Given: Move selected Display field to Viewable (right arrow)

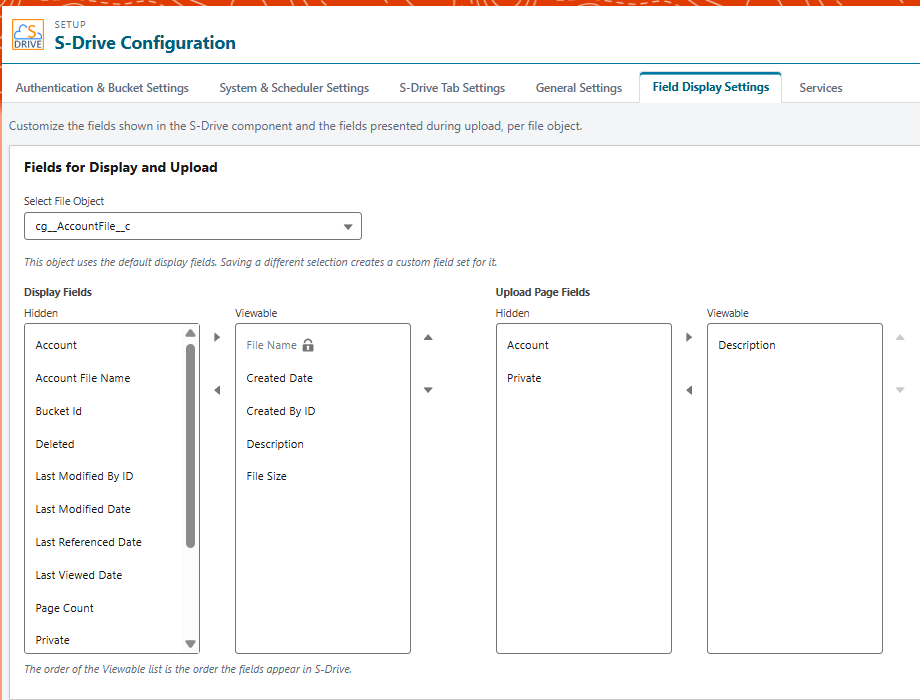Looking at the screenshot, I should 217,337.
